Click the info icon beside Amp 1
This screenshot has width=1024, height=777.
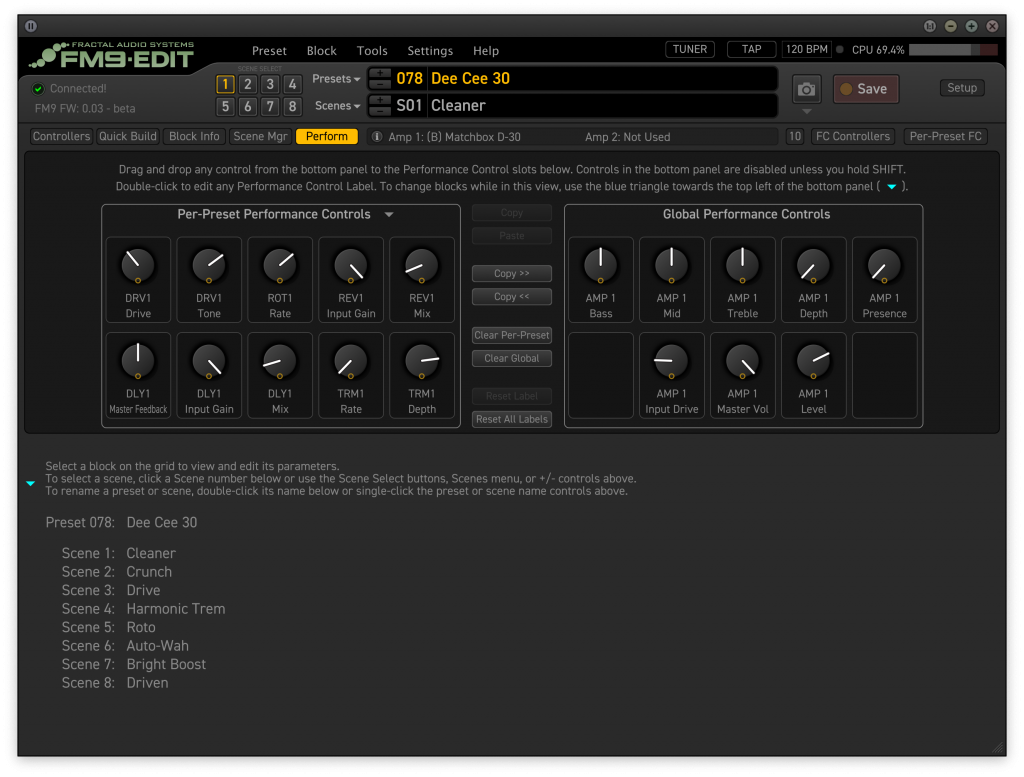pyautogui.click(x=377, y=137)
